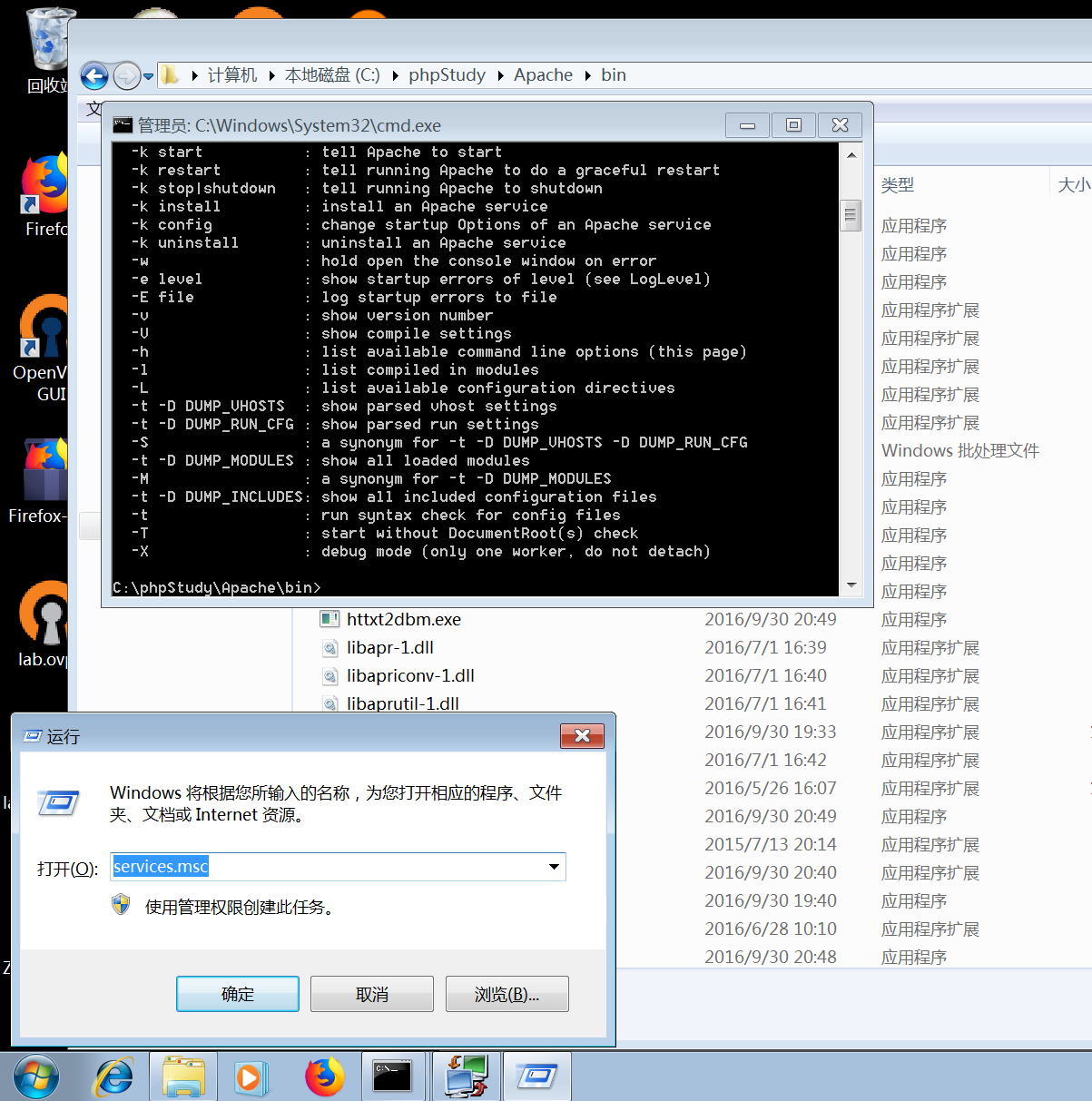Sort files by the 大小 column header
Image resolution: width=1092 pixels, height=1101 pixels.
click(1073, 185)
